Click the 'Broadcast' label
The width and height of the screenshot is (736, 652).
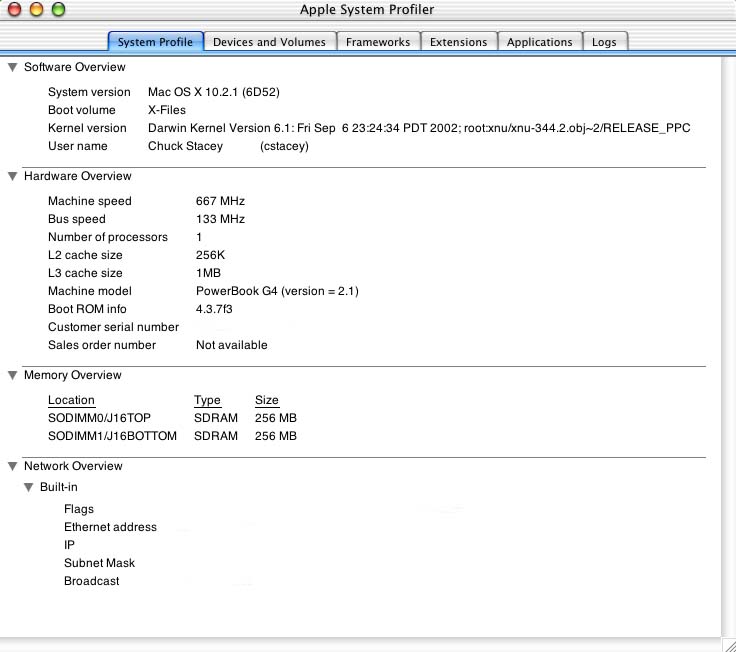tap(92, 581)
